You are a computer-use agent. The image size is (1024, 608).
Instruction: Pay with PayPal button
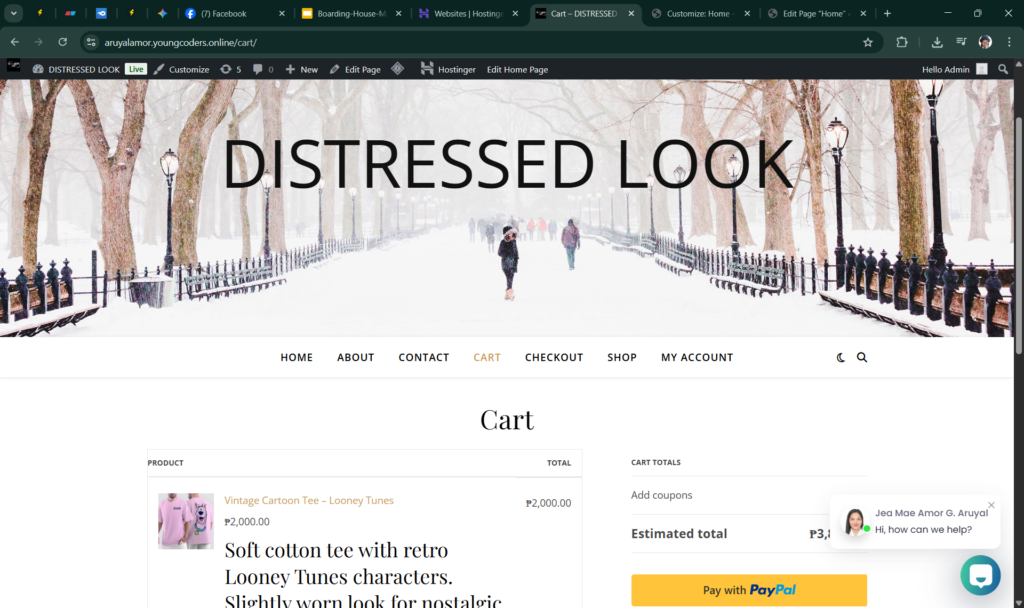pos(748,590)
